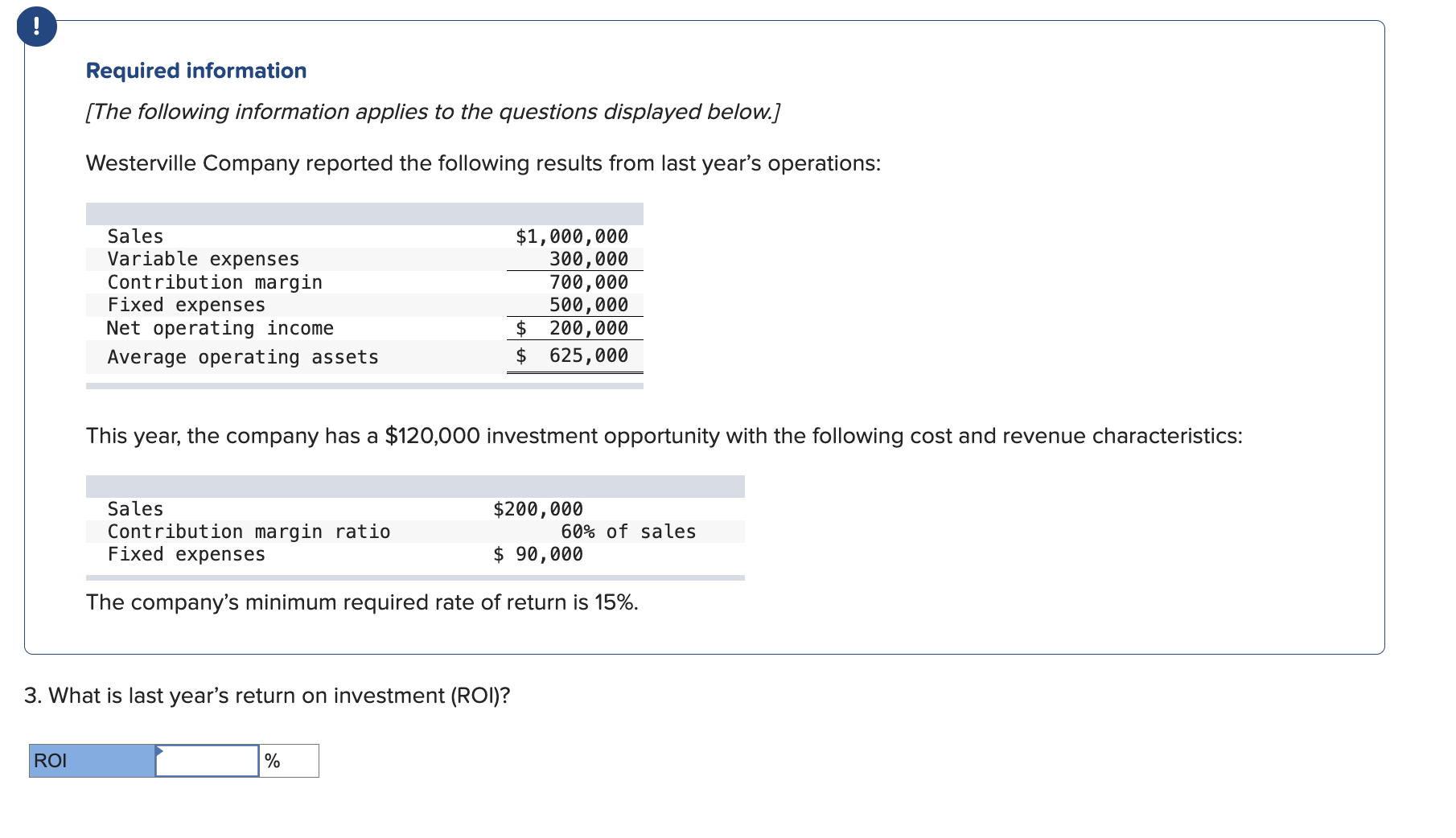Click the blue ROI label cell
Screen dimensions: 1456x838
(93, 760)
